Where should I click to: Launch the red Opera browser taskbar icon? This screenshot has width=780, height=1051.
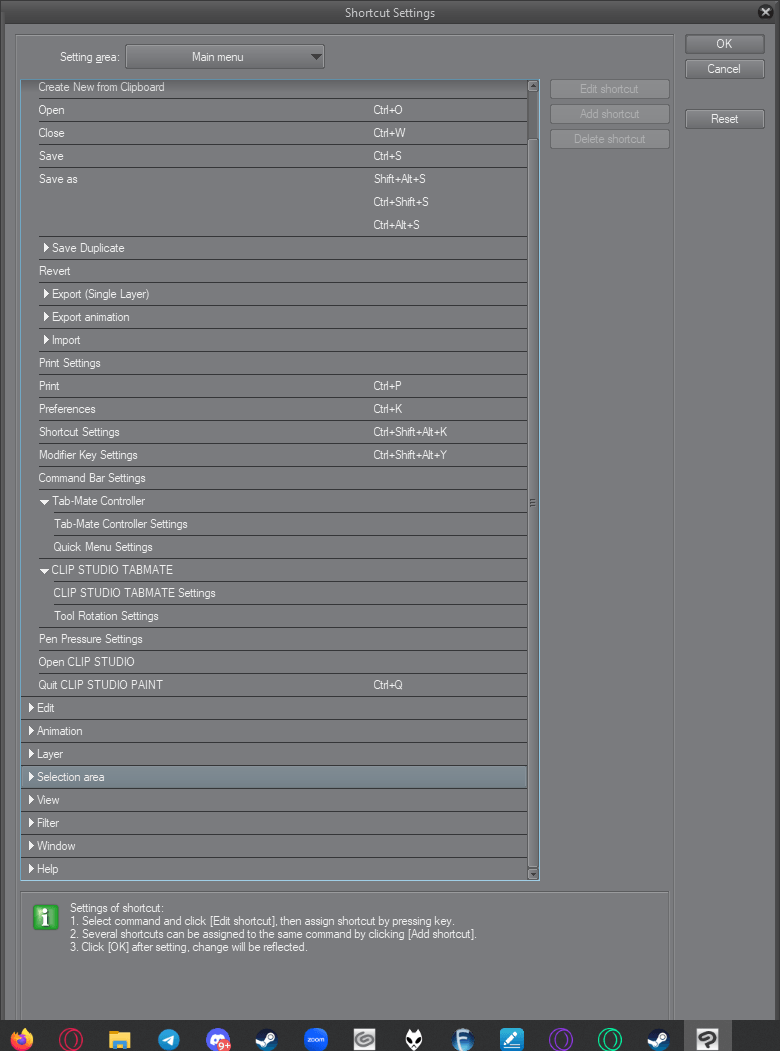(71, 1039)
